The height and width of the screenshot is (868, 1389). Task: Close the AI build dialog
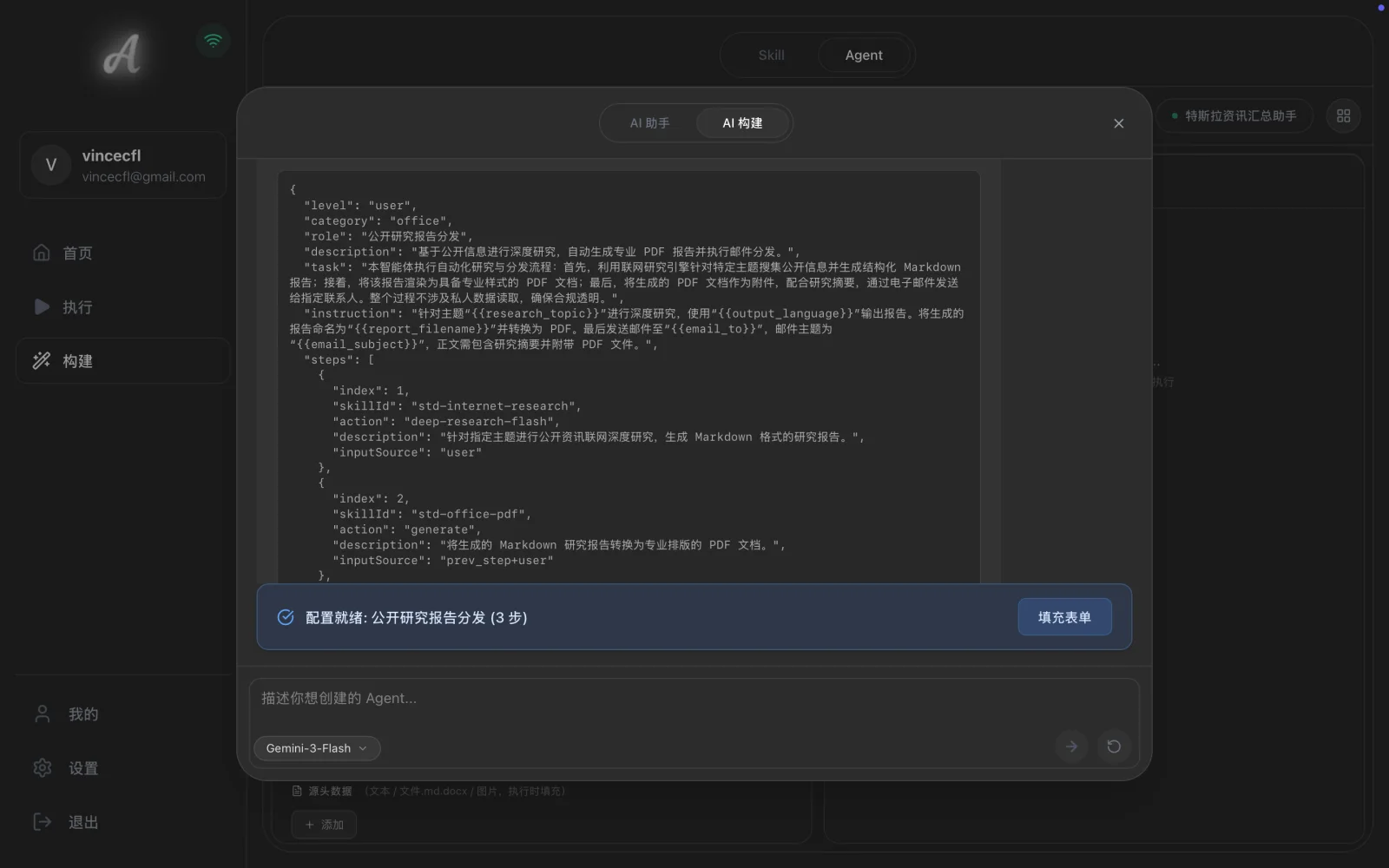tap(1118, 123)
